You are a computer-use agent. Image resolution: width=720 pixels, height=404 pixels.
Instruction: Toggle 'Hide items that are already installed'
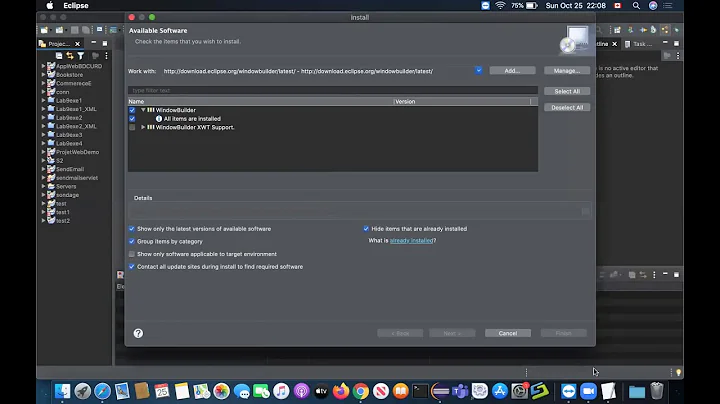coord(366,229)
